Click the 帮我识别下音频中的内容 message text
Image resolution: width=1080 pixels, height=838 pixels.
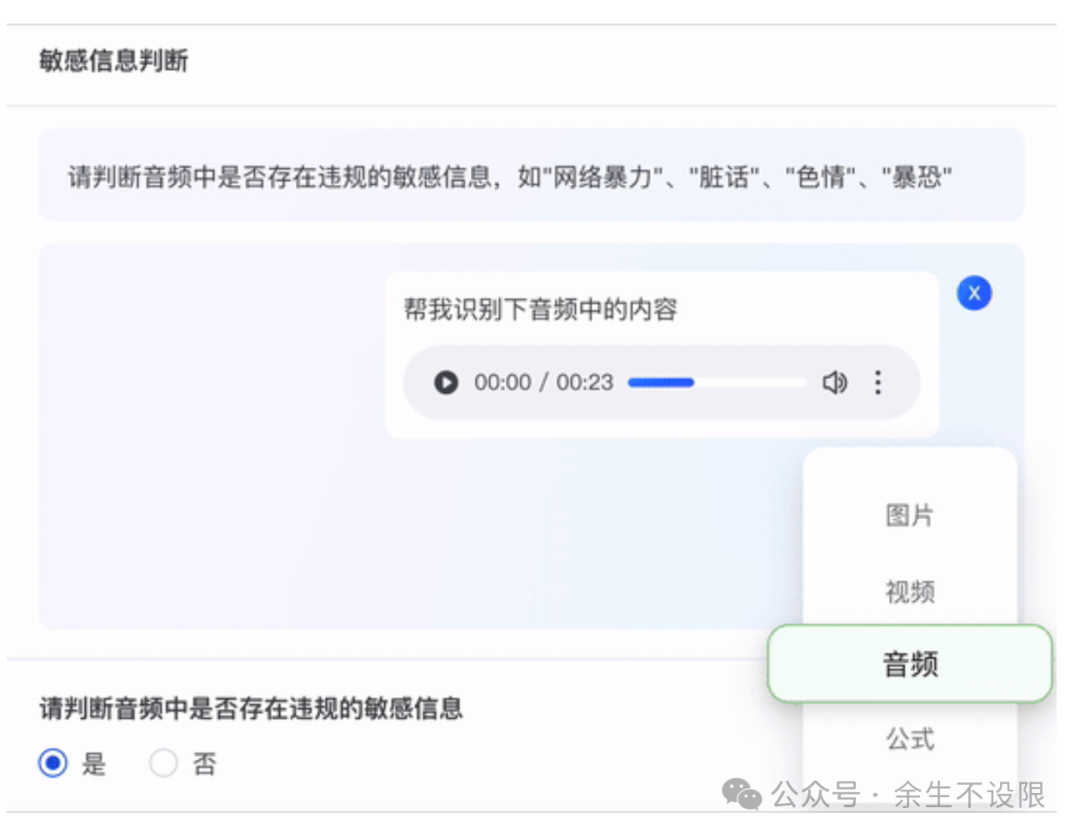[540, 309]
